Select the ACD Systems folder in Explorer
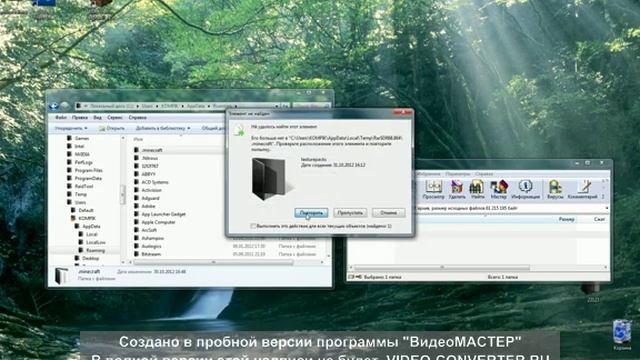 point(151,182)
